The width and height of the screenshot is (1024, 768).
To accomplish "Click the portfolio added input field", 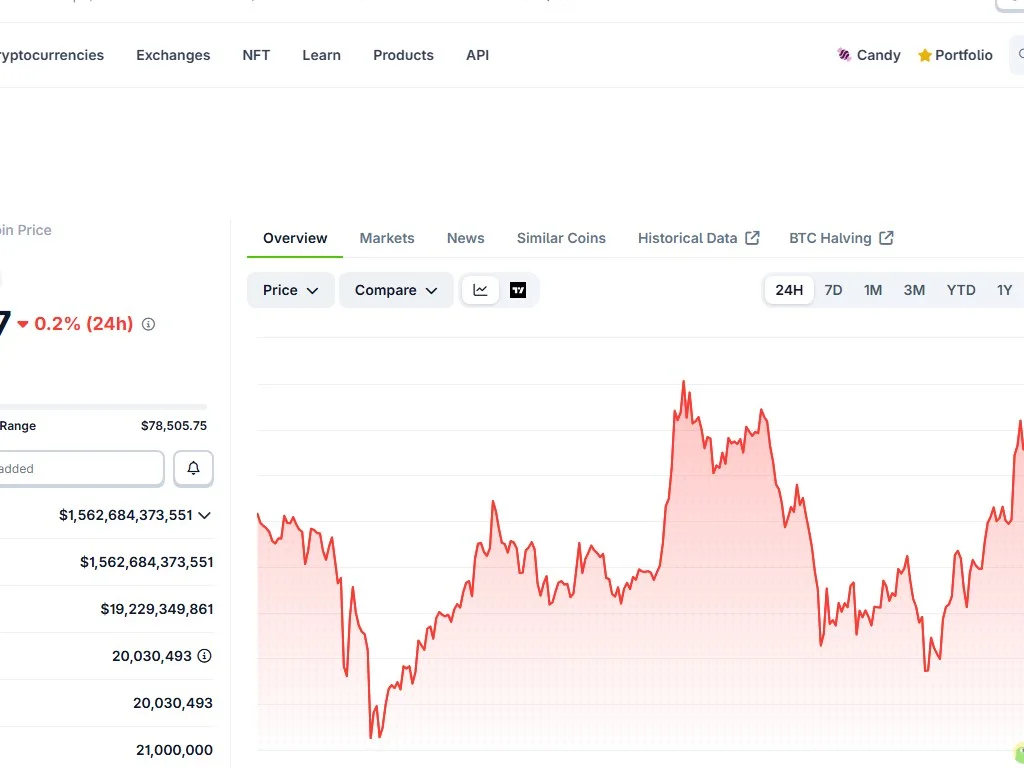I will [x=81, y=468].
